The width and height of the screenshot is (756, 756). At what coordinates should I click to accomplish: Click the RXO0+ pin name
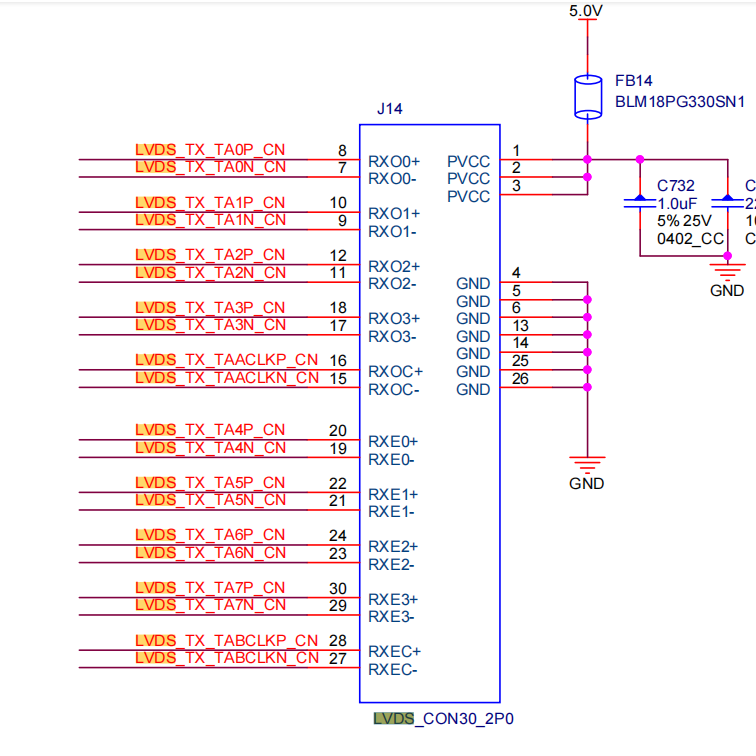pyautogui.click(x=394, y=161)
